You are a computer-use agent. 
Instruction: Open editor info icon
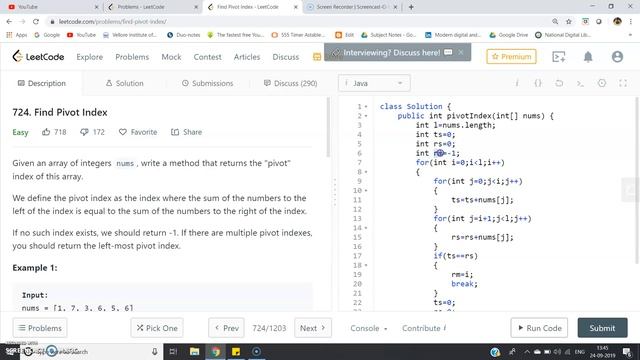(x=517, y=83)
